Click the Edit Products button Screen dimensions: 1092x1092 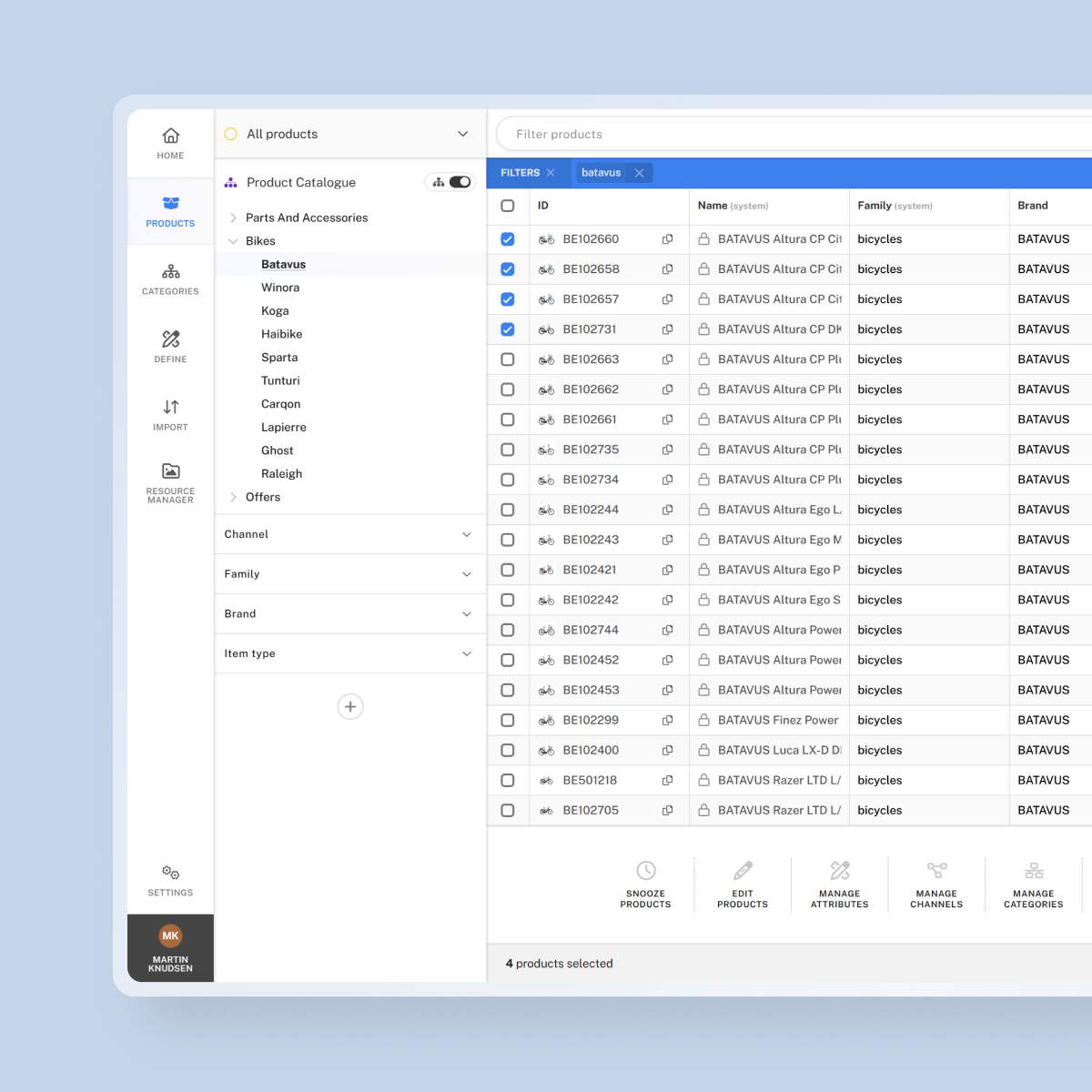coord(743,884)
